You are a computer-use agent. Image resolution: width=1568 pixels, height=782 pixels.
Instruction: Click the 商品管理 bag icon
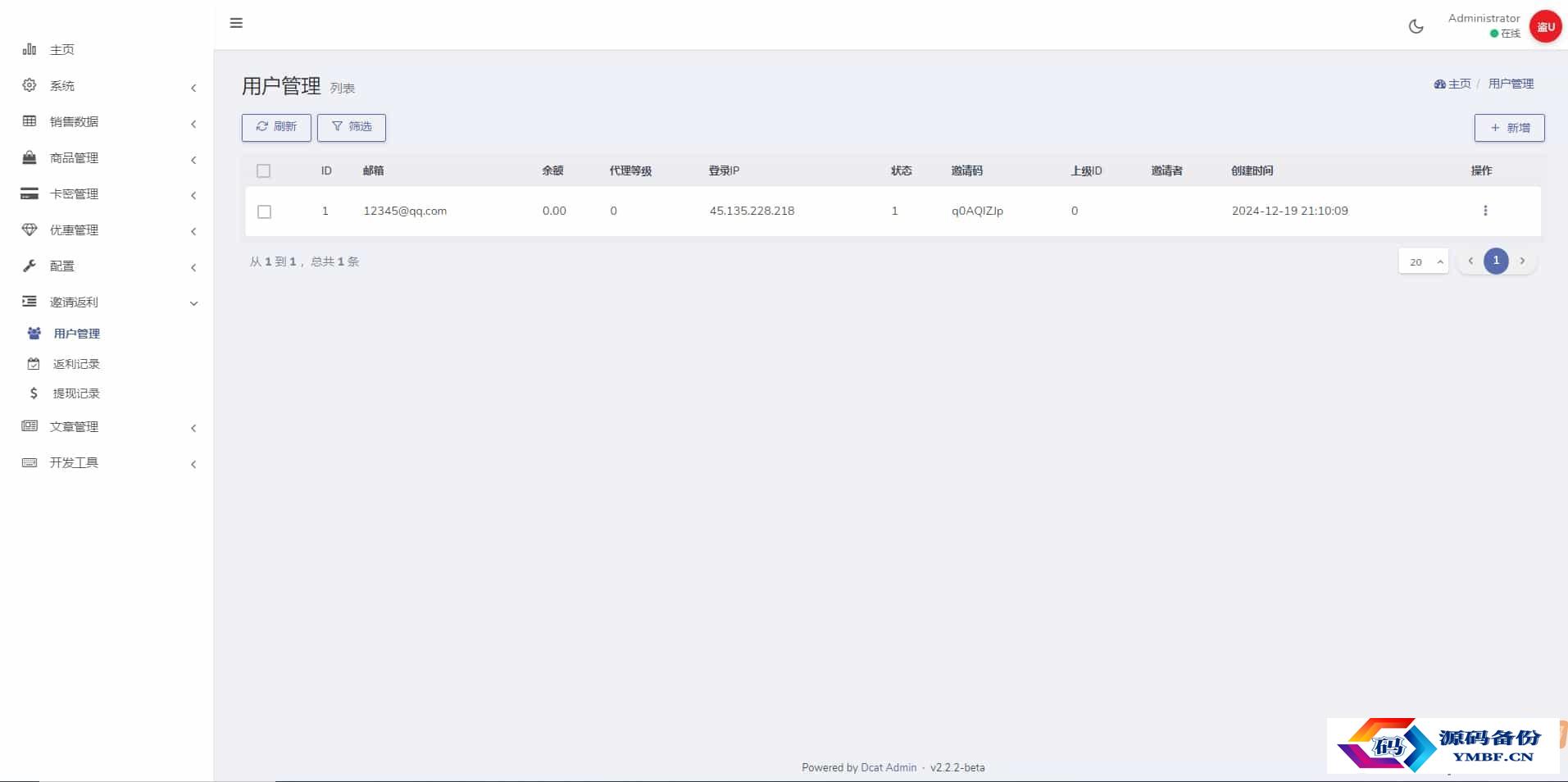coord(30,157)
